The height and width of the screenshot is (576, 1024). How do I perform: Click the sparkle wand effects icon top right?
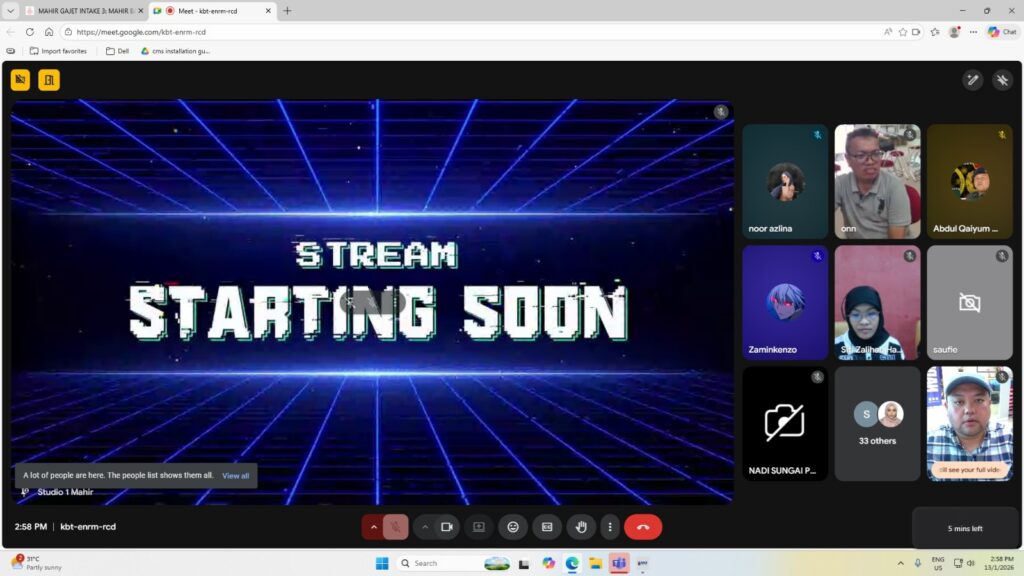point(972,80)
